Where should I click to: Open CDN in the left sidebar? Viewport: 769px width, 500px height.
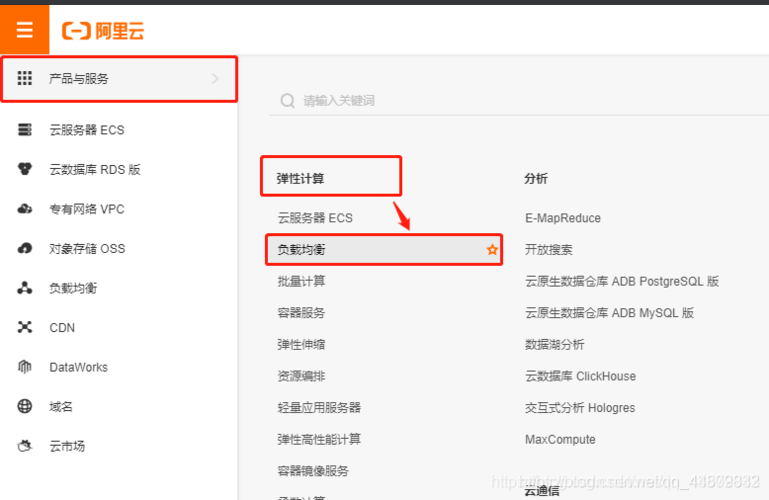click(x=62, y=327)
